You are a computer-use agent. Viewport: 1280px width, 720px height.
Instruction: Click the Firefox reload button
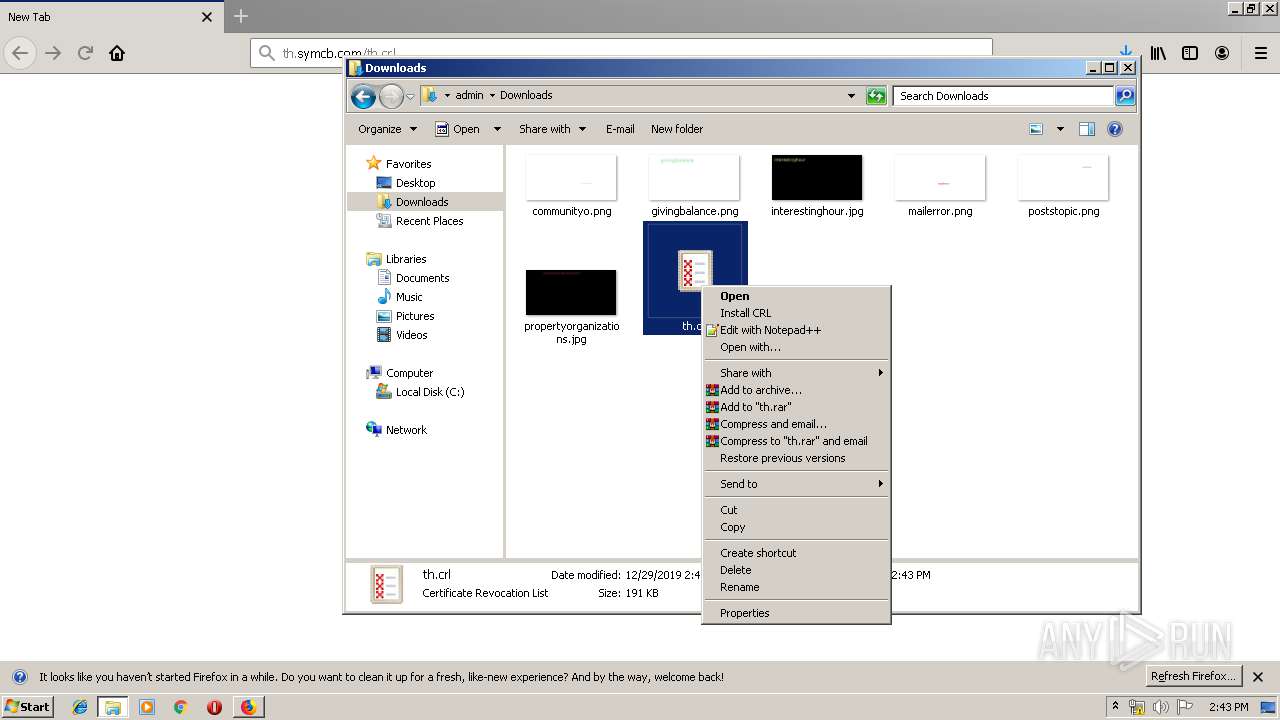[85, 53]
